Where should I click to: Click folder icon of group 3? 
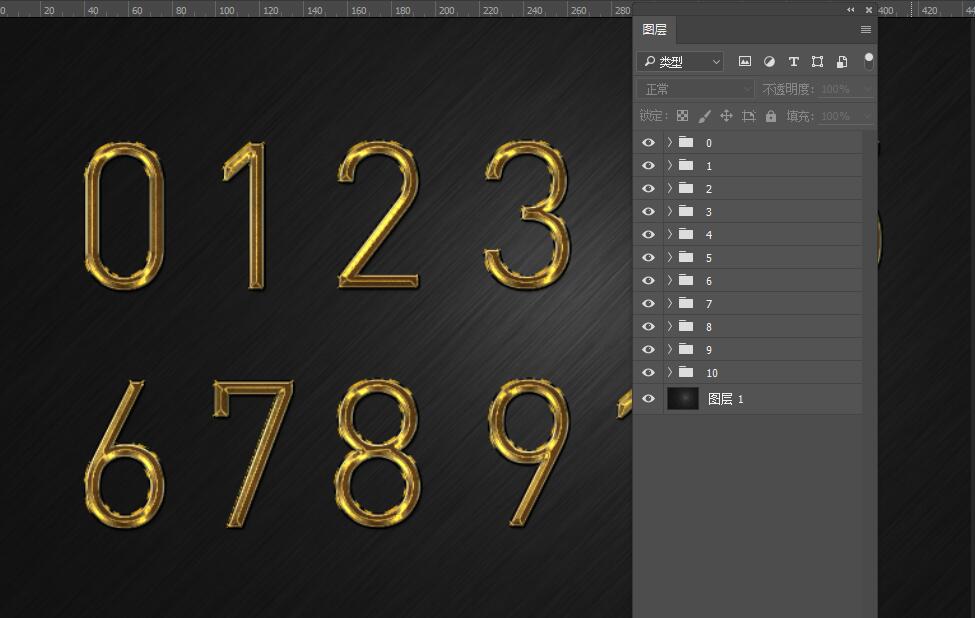coord(686,211)
